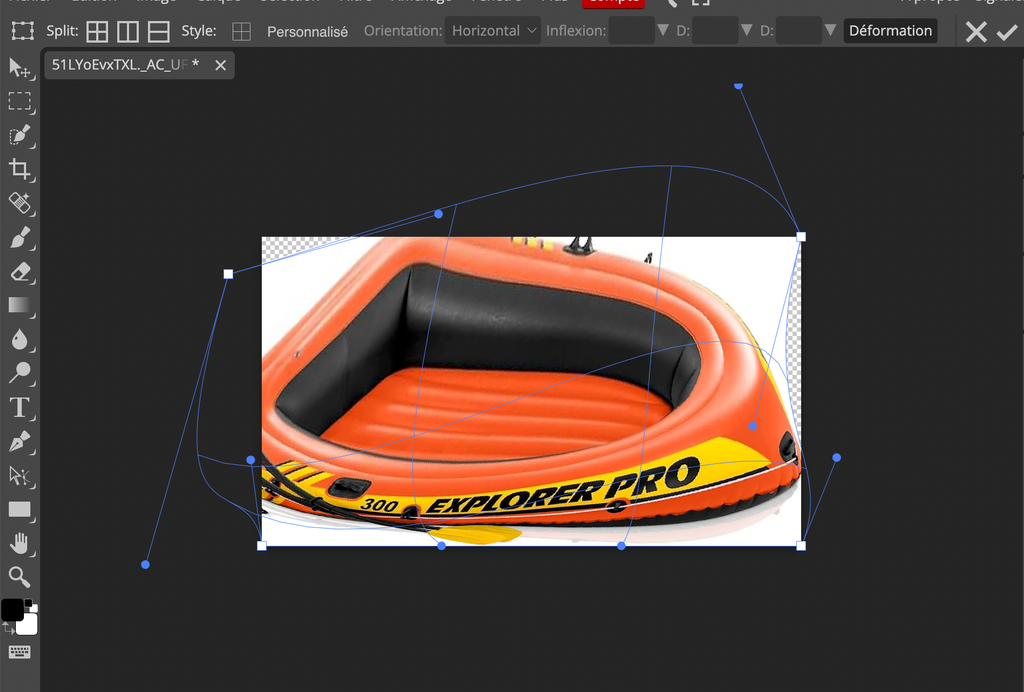The image size is (1024, 692).
Task: Select the Gradient tool
Action: tap(19, 305)
